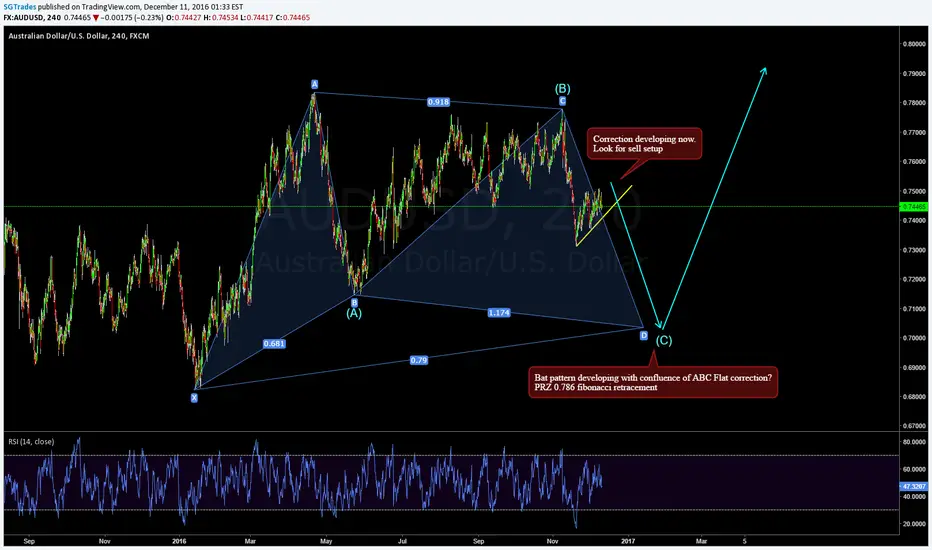
Task: Select the 0.79 ratio label
Action: coord(418,360)
